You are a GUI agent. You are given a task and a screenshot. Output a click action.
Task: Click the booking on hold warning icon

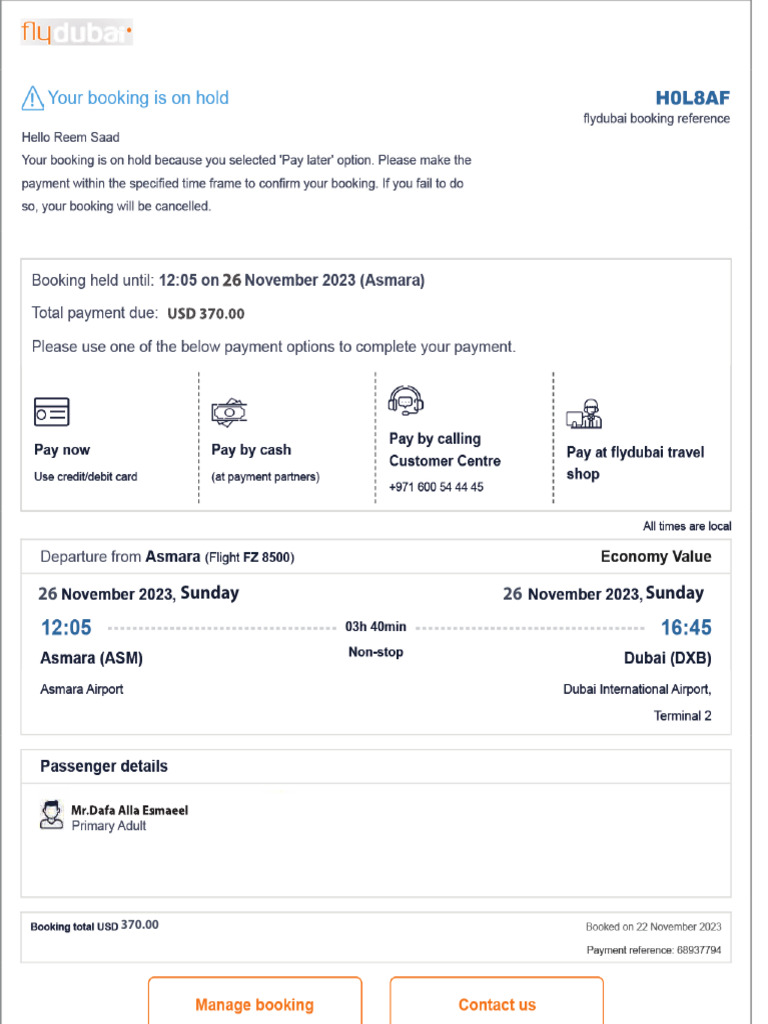pos(32,98)
